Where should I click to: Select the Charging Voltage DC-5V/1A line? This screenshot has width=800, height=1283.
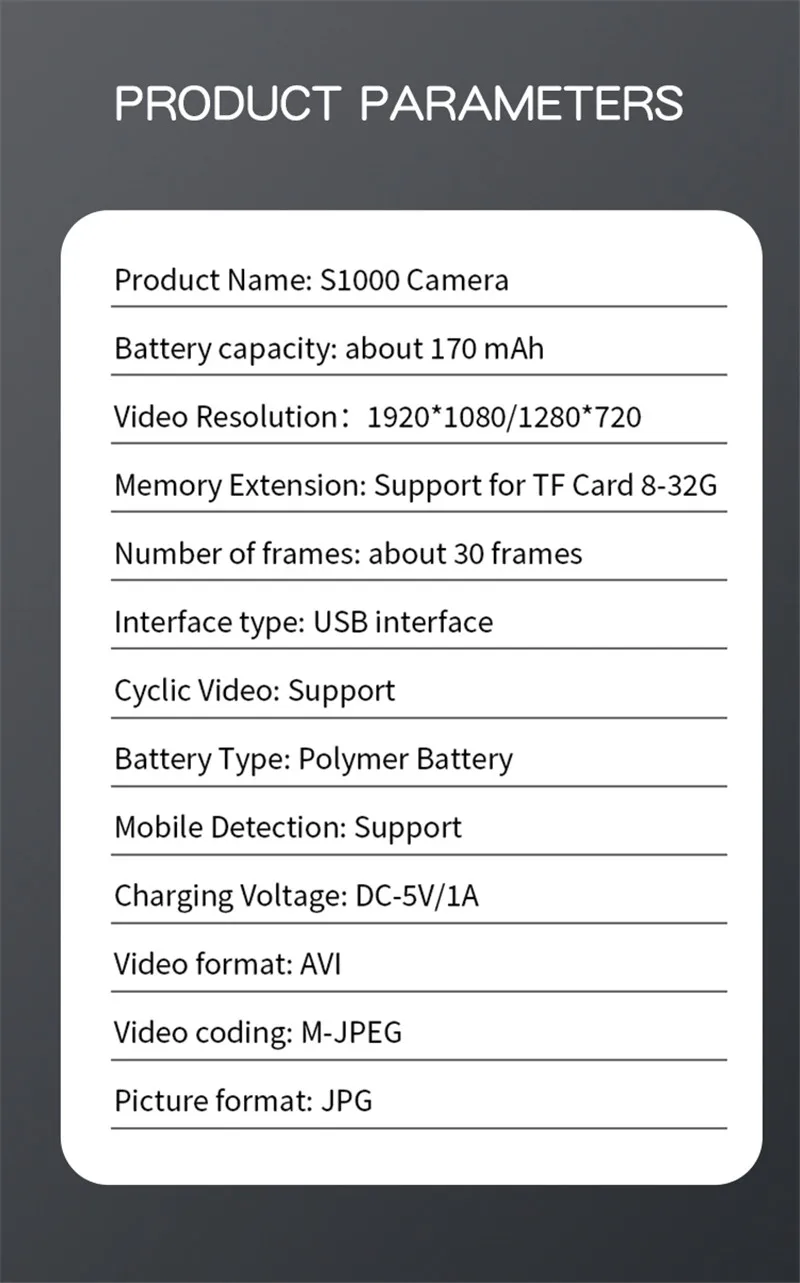point(296,896)
